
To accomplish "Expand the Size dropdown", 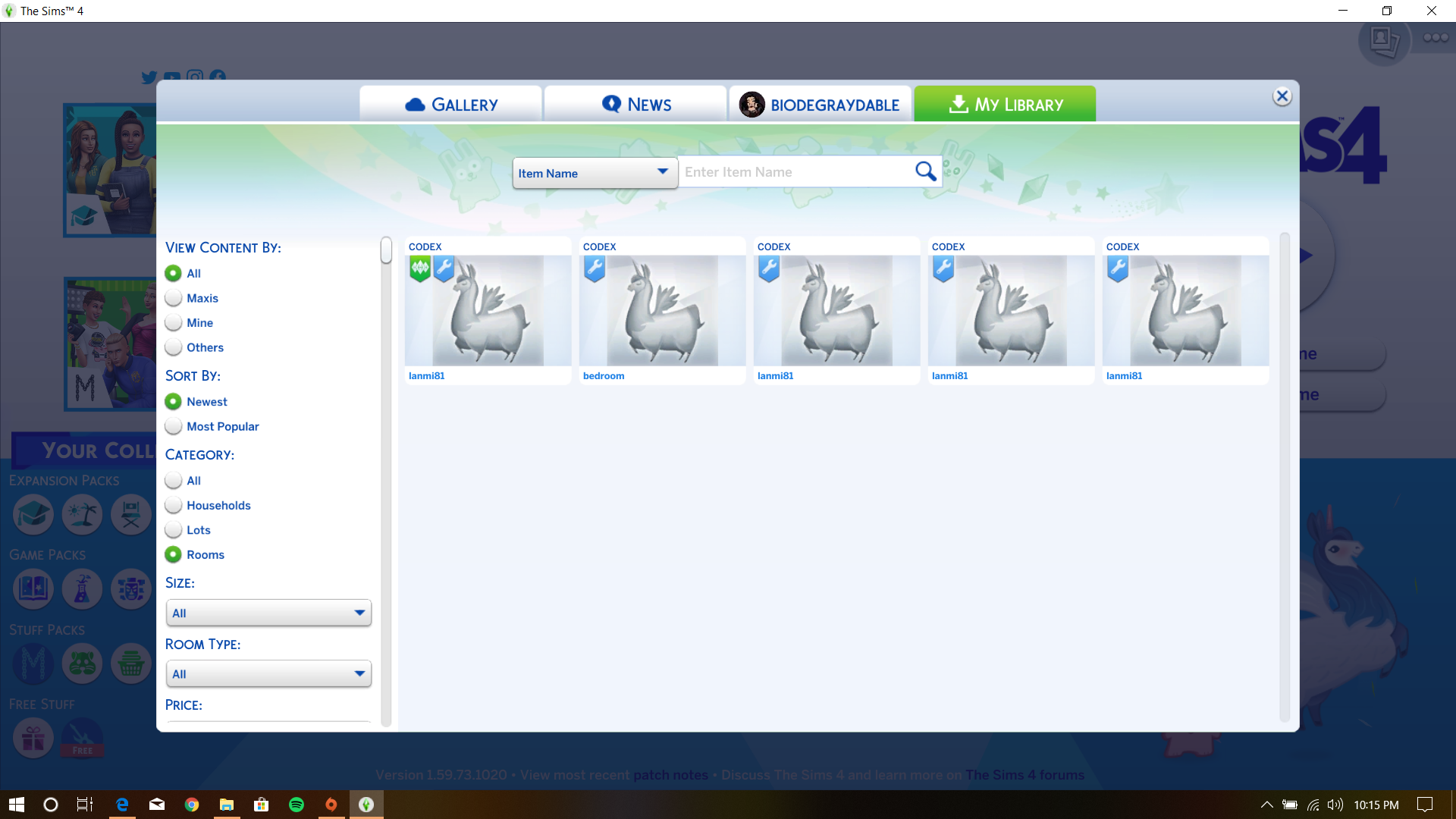I will click(268, 613).
